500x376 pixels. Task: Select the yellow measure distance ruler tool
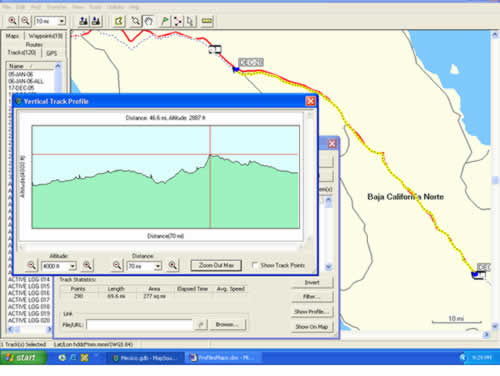pyautogui.click(x=207, y=21)
